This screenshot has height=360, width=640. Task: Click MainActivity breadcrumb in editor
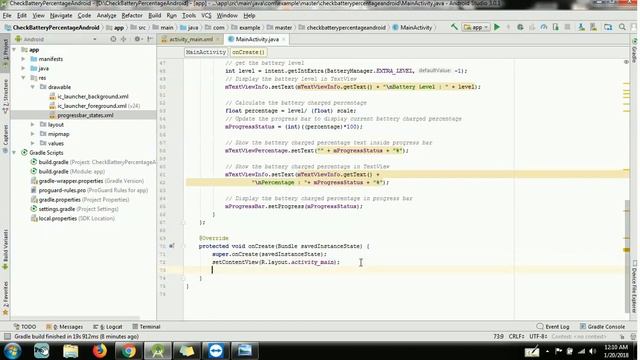[x=205, y=52]
